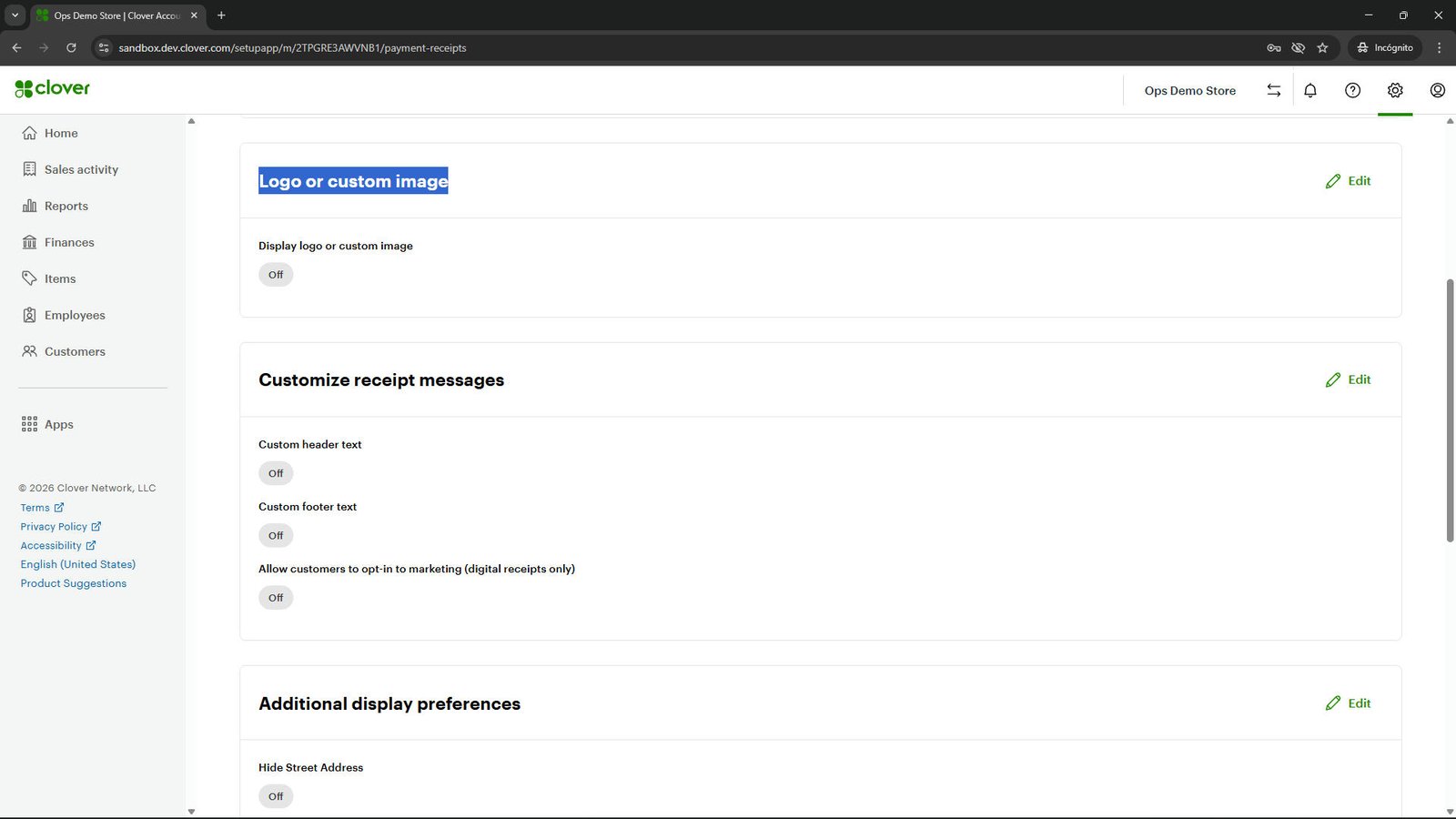Change language English (United States)

point(78,564)
